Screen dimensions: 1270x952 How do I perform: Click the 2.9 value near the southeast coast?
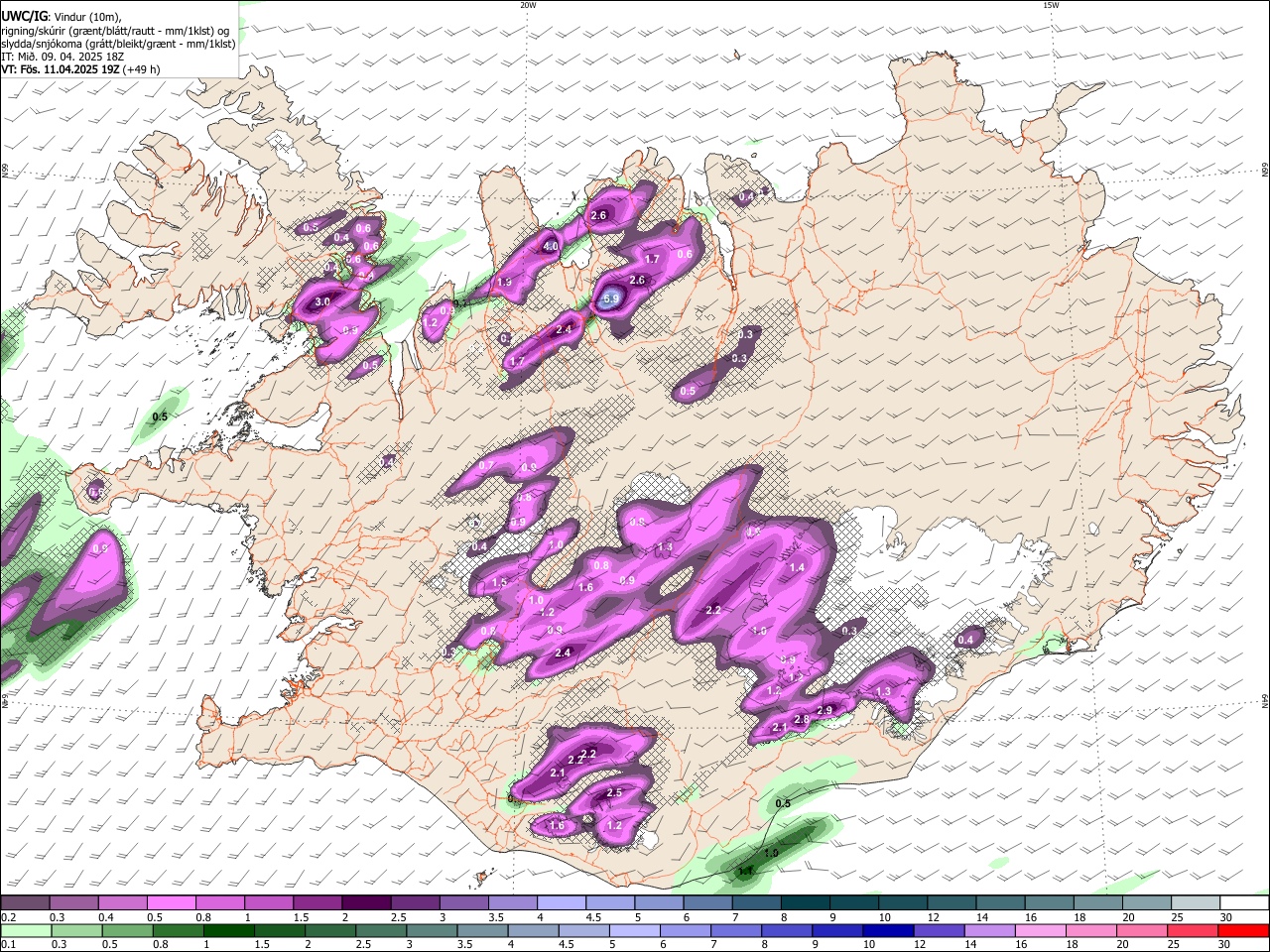[824, 710]
